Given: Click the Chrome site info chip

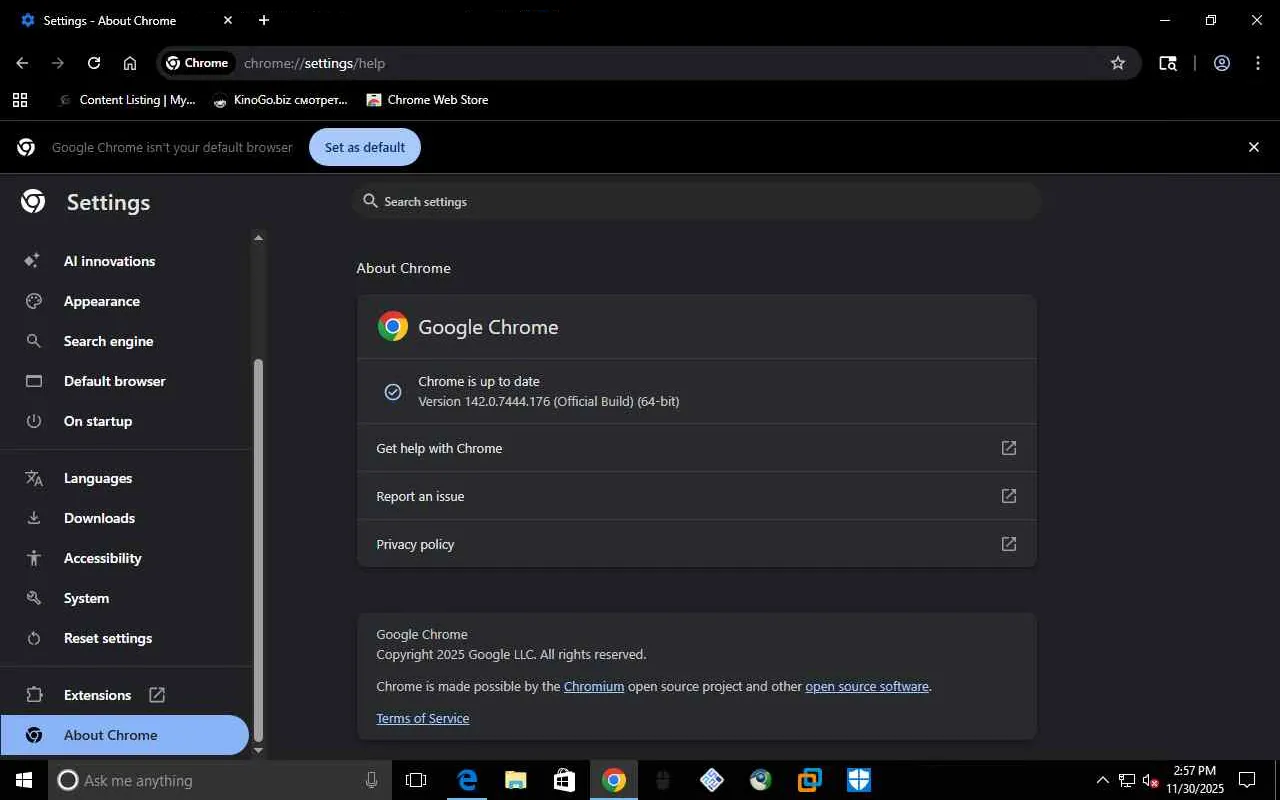Looking at the screenshot, I should [198, 63].
